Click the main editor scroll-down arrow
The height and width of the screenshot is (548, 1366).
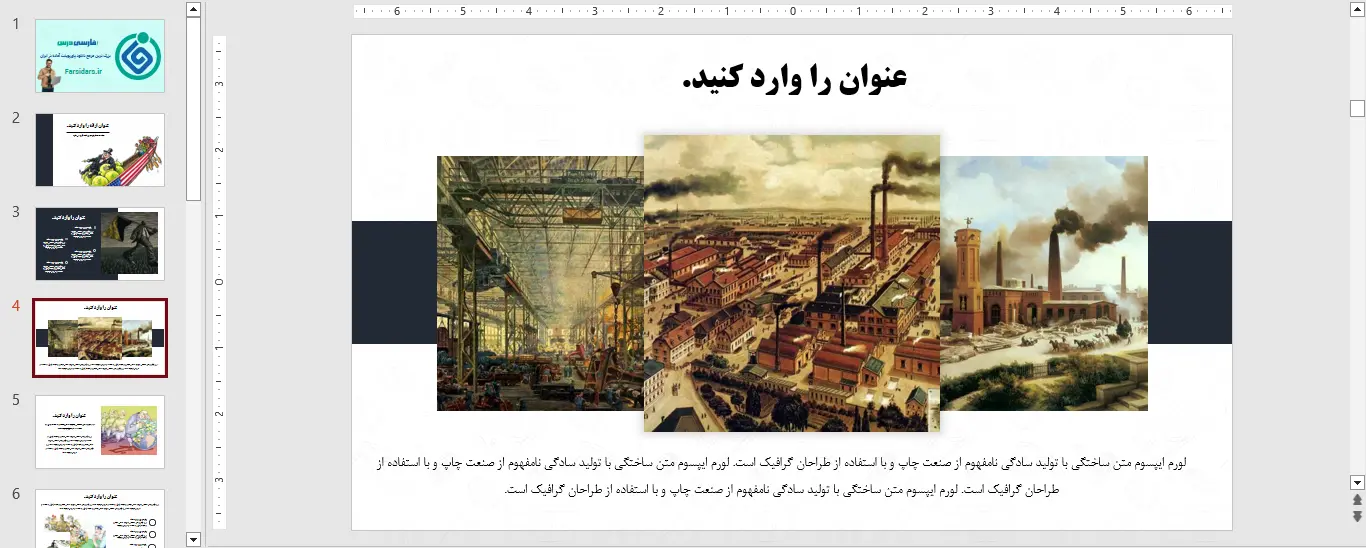[1357, 482]
